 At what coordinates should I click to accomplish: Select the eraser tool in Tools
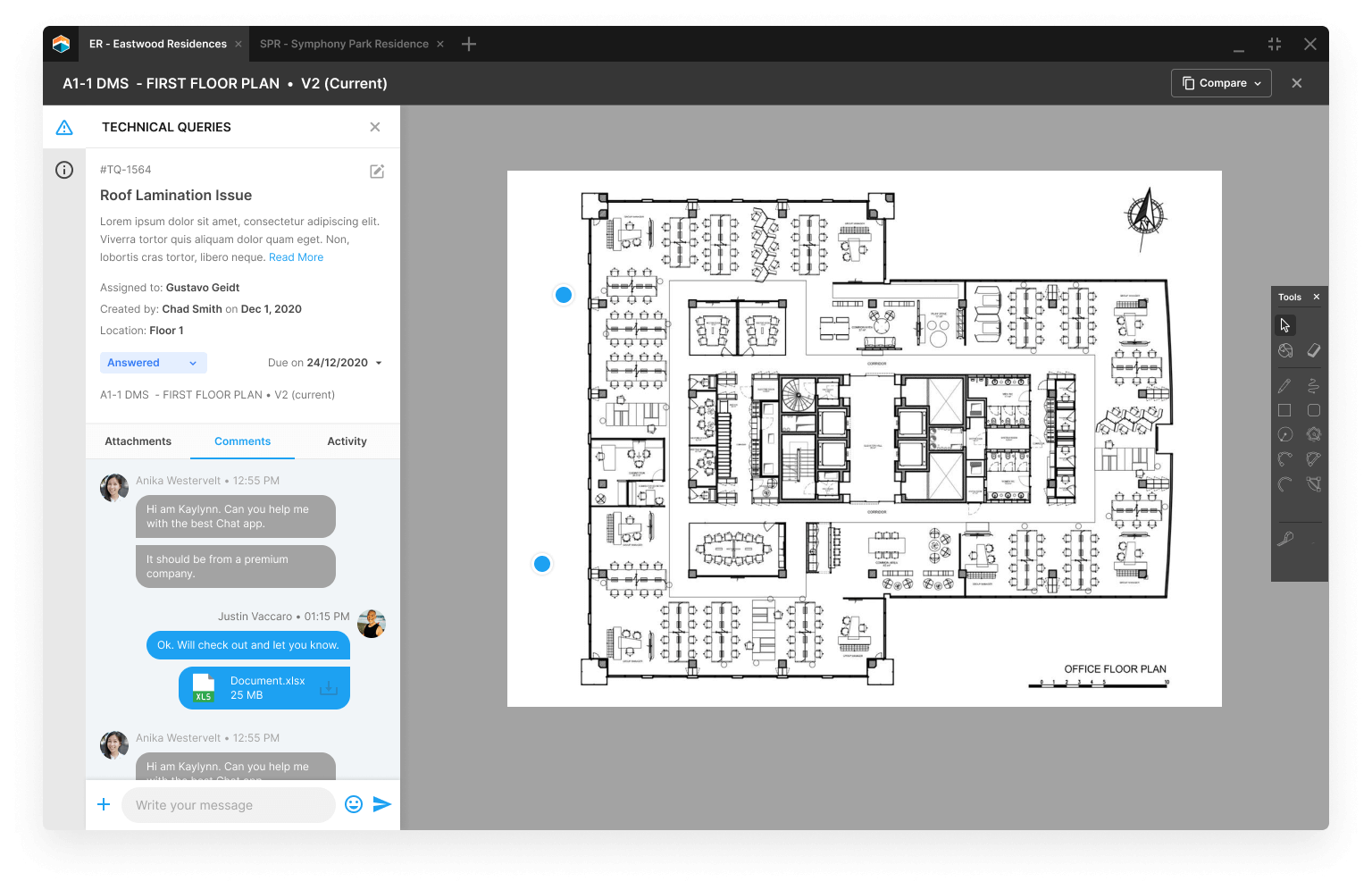click(x=1313, y=350)
